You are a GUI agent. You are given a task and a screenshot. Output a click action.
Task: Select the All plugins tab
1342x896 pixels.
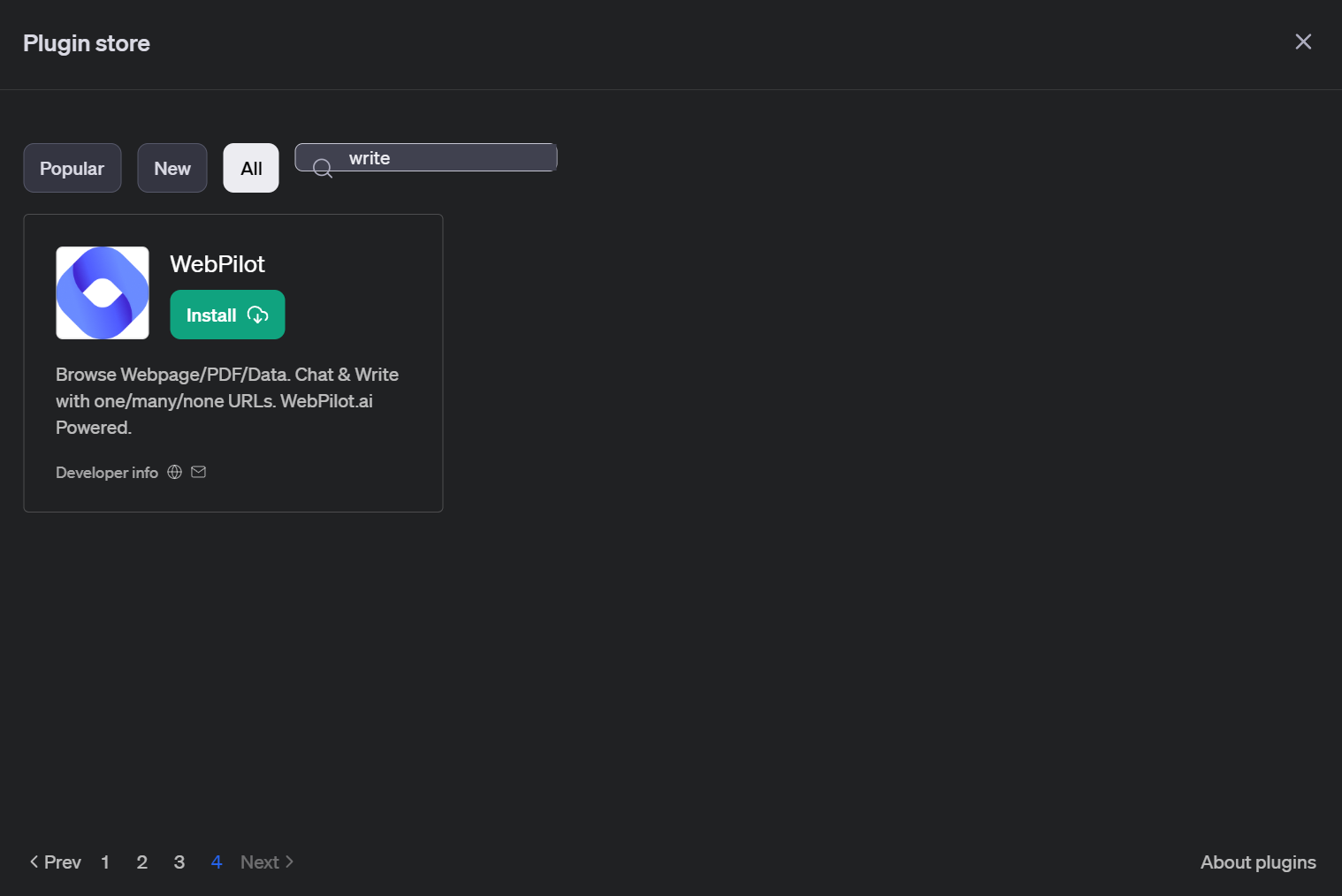pyautogui.click(x=251, y=168)
